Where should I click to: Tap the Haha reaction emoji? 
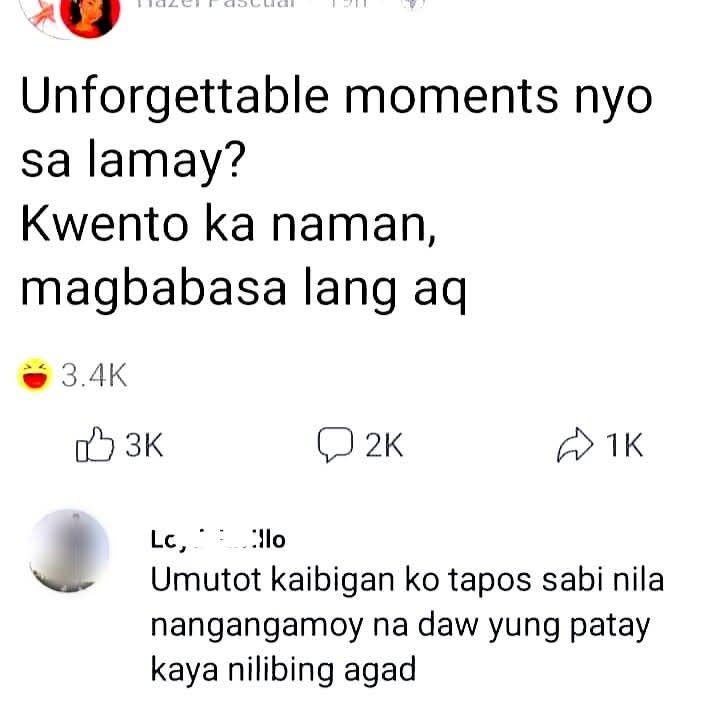click(34, 375)
